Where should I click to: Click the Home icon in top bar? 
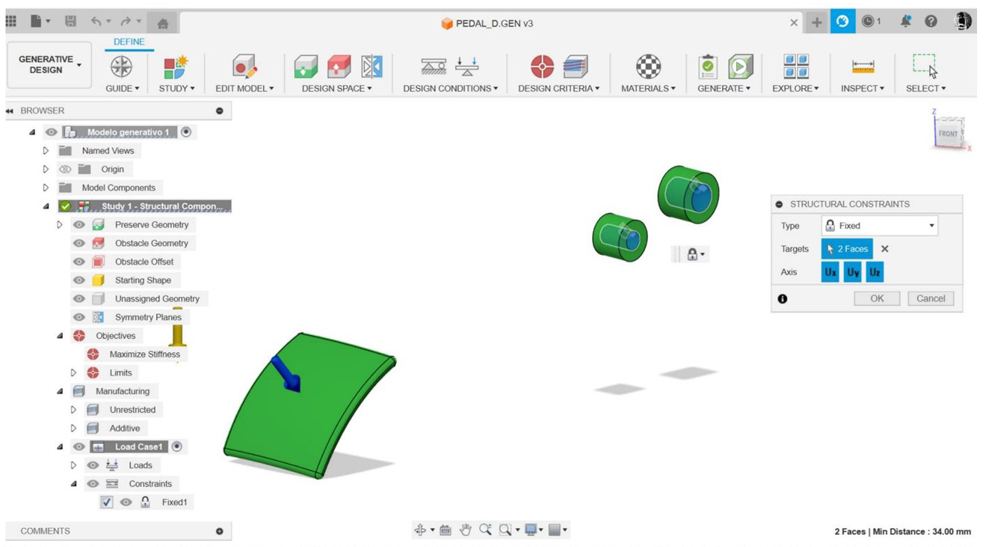162,22
